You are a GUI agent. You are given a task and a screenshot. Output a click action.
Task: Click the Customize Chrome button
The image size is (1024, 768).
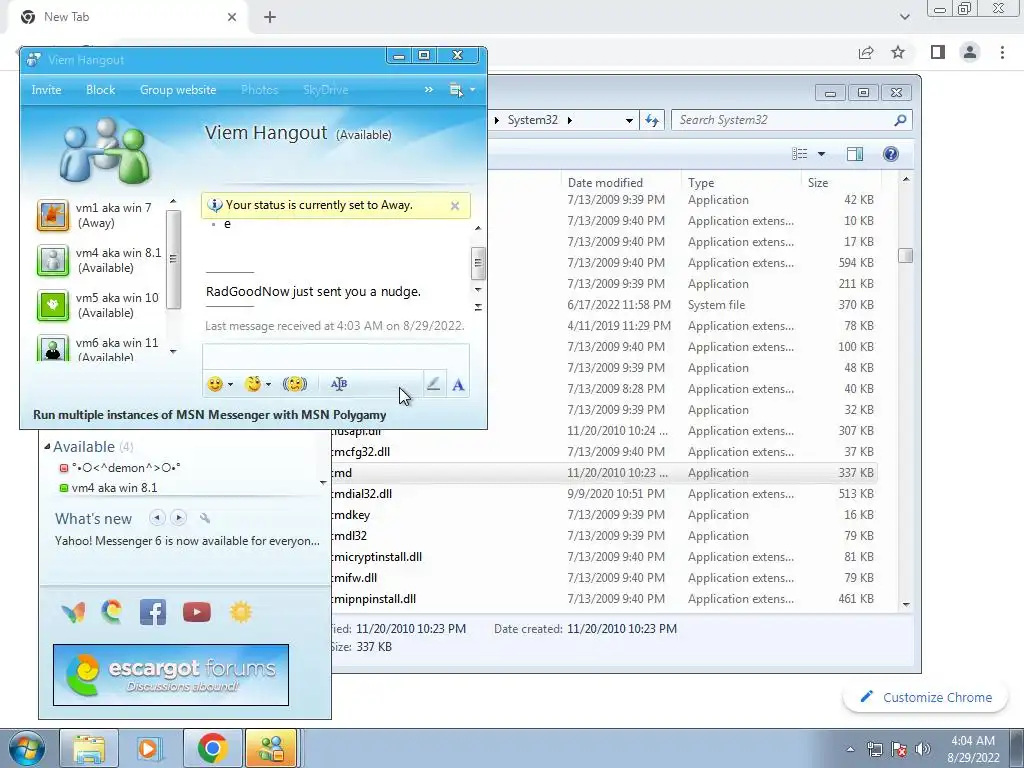(925, 697)
